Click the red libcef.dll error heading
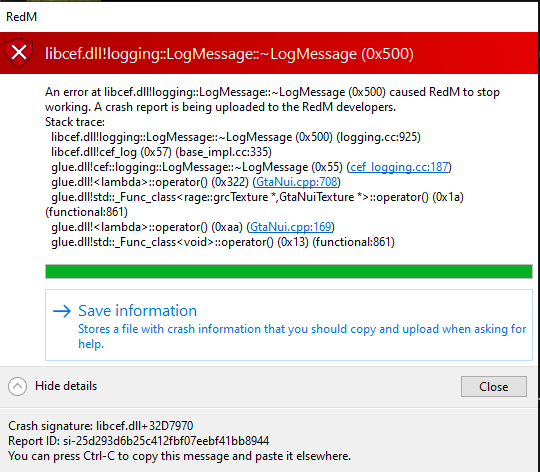The height and width of the screenshot is (472, 540). tap(229, 54)
